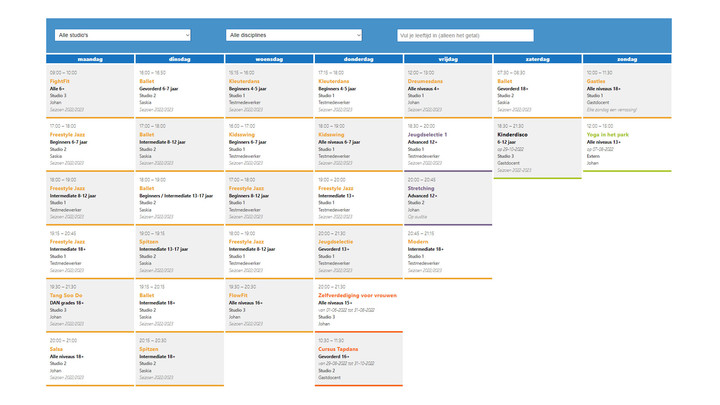720x405 pixels.
Task: Open Spitzen Intermediate 18+ class
Action: [x=180, y=359]
